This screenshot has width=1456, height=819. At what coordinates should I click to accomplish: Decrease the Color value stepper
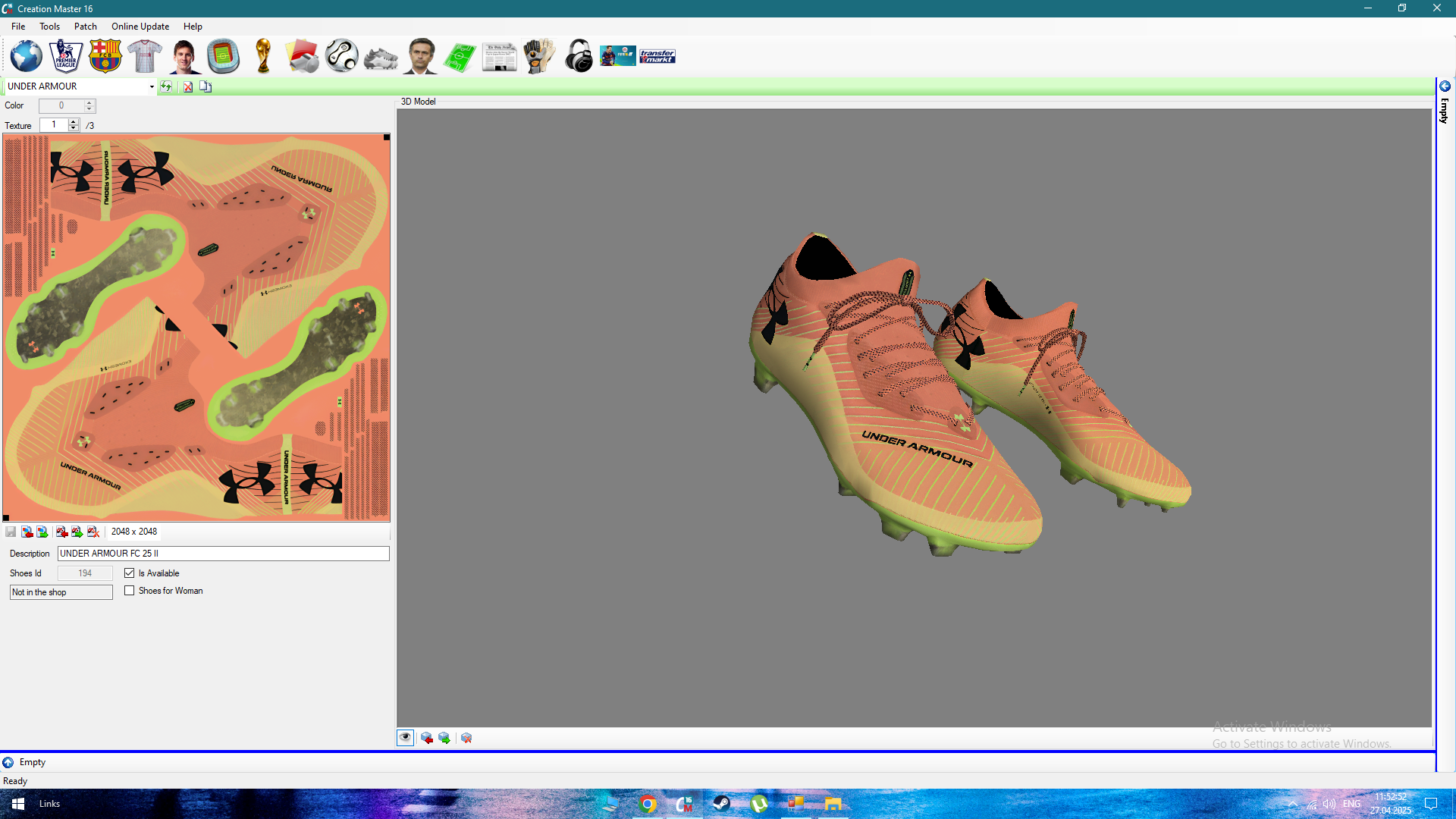coord(89,109)
